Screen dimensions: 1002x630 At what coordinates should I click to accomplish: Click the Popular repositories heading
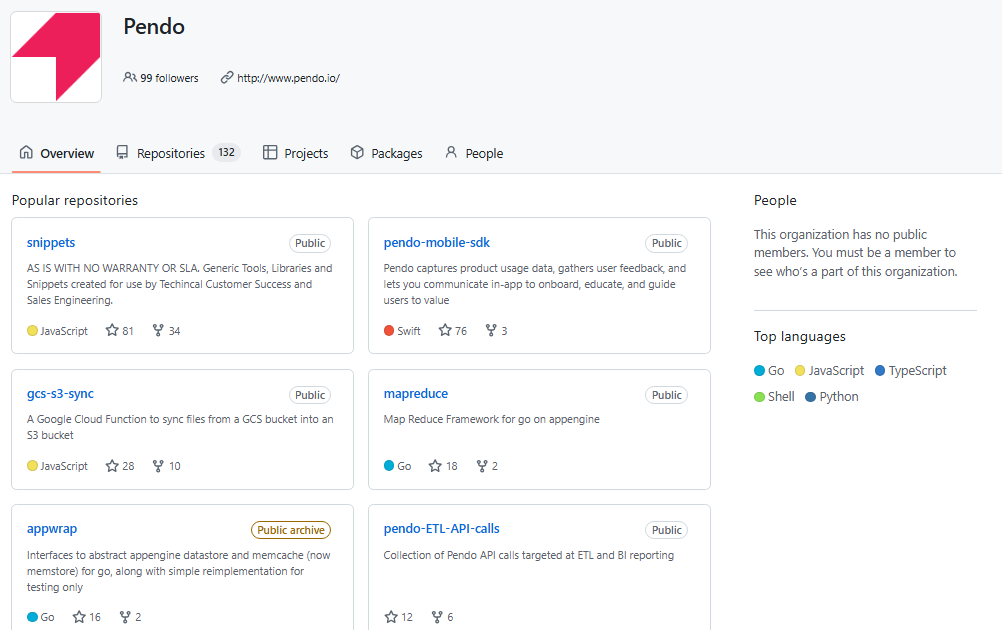click(75, 201)
